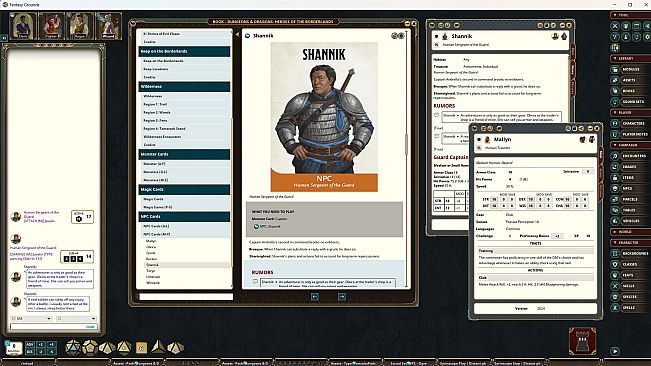This screenshot has width=651, height=366.
Task: Go to previous book page
Action: click(315, 296)
